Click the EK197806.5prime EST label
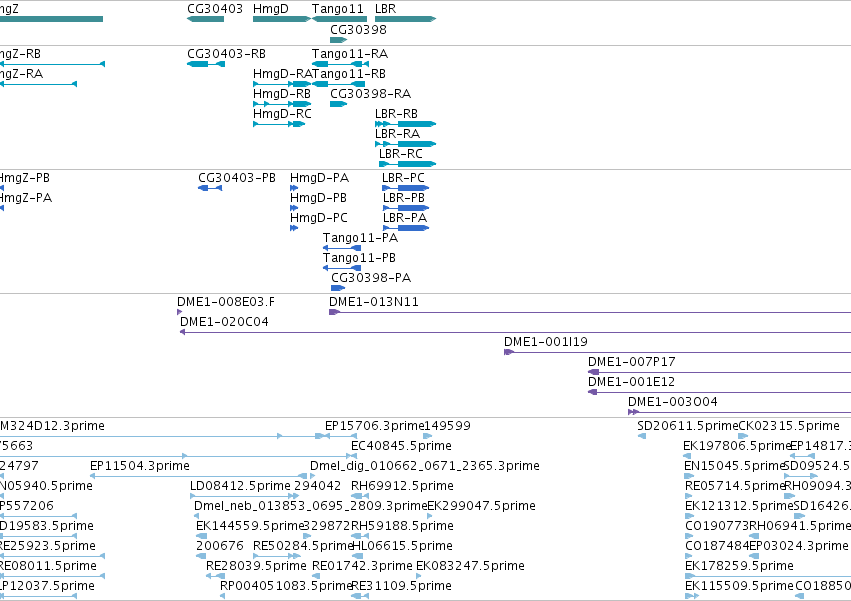Screen dimensions: 851x601 pos(738,446)
